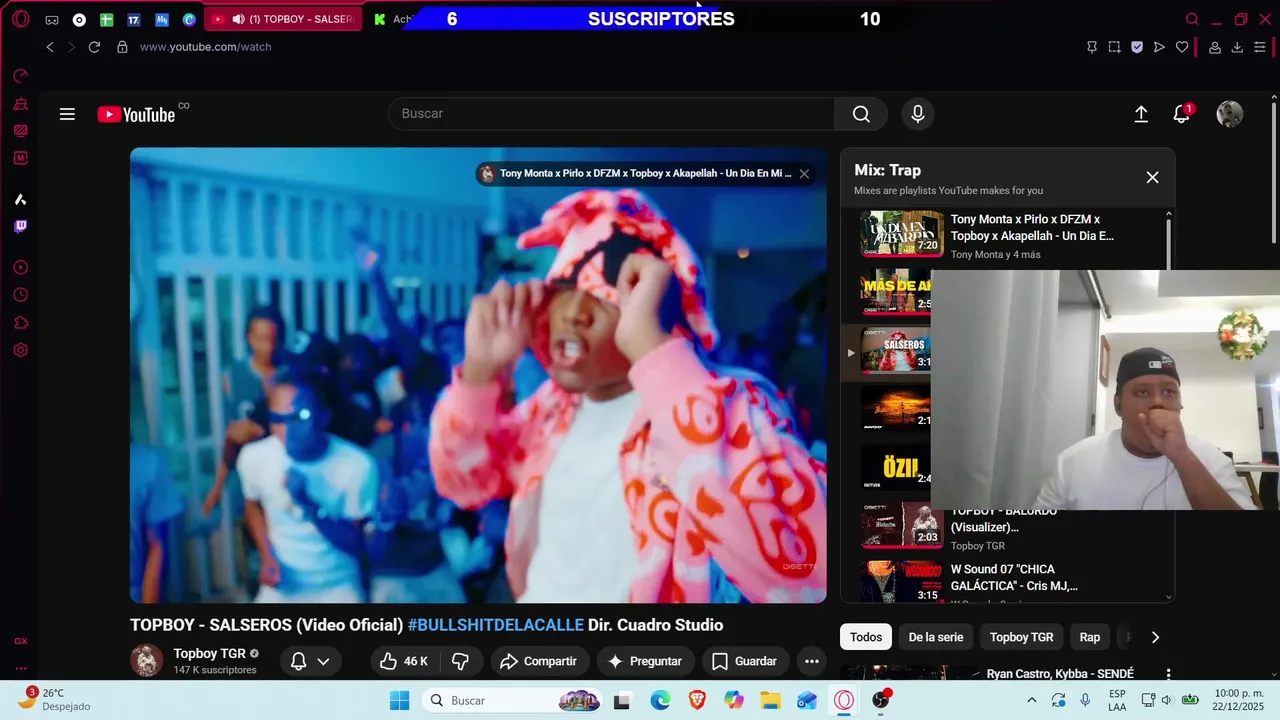
Task: Take a snapshot with the Opera capture icon
Action: 1114,47
